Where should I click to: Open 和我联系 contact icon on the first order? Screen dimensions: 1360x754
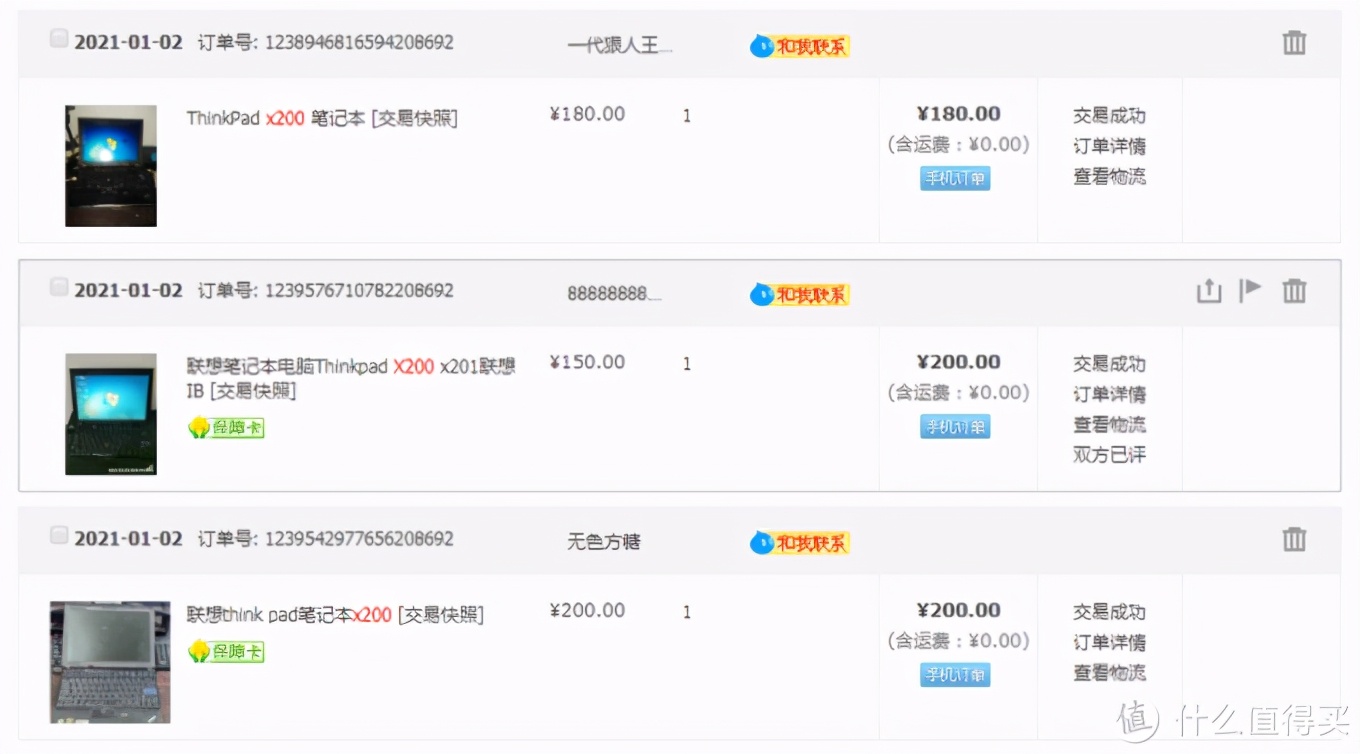(799, 45)
